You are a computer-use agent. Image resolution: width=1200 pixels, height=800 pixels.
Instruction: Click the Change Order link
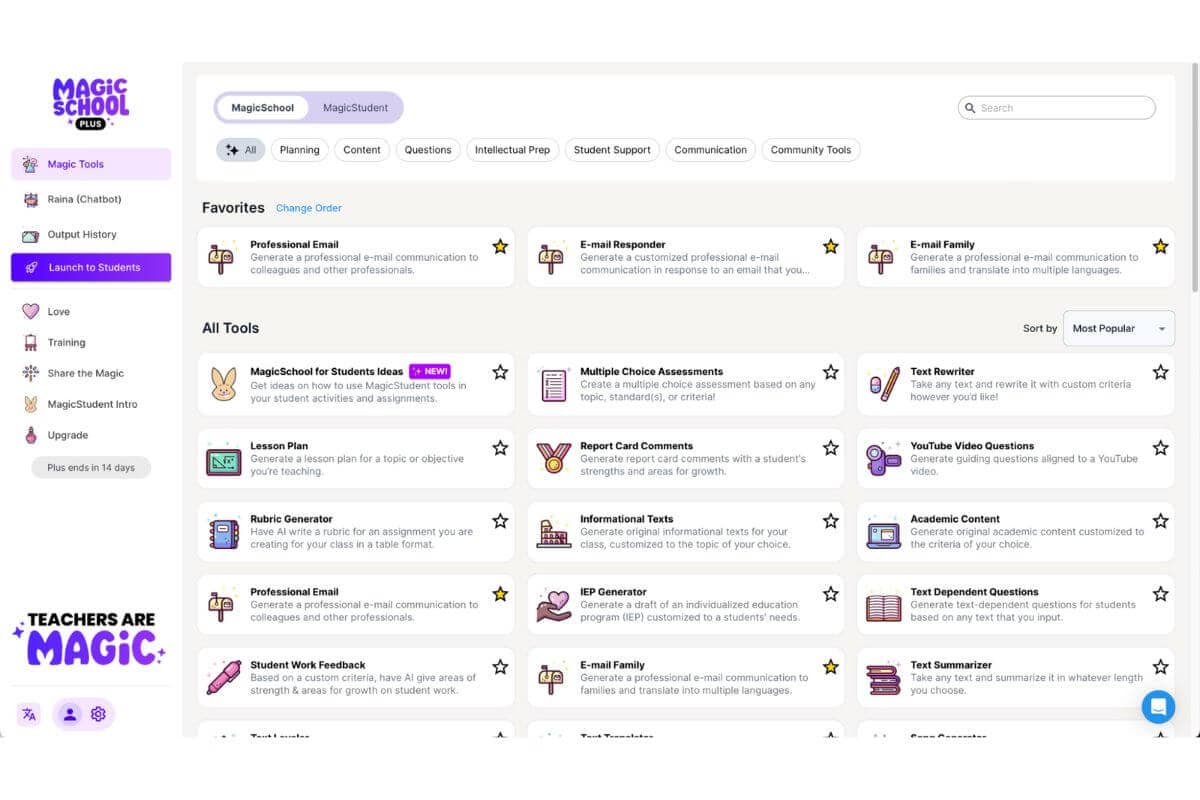point(309,208)
